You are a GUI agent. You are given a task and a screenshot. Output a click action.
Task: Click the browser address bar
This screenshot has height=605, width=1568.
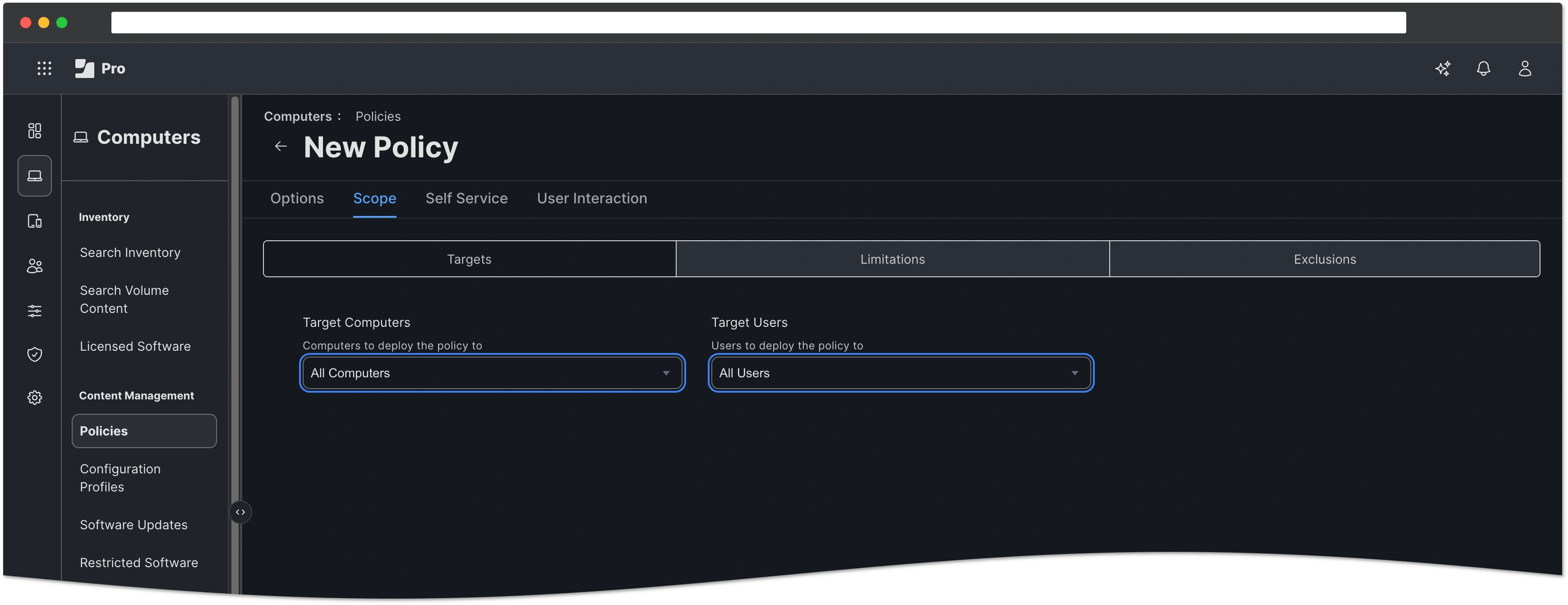758,23
